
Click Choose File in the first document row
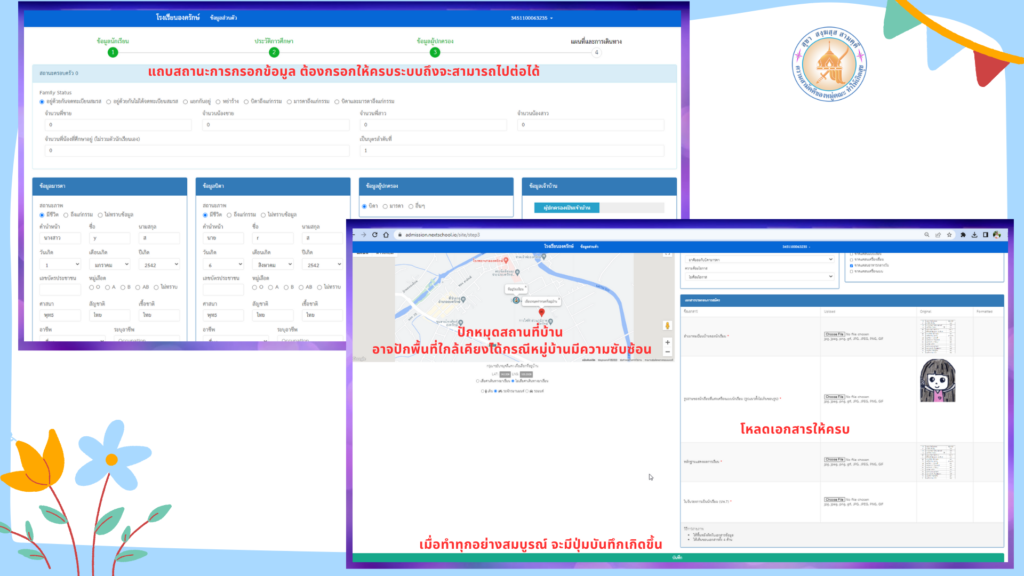(834, 334)
